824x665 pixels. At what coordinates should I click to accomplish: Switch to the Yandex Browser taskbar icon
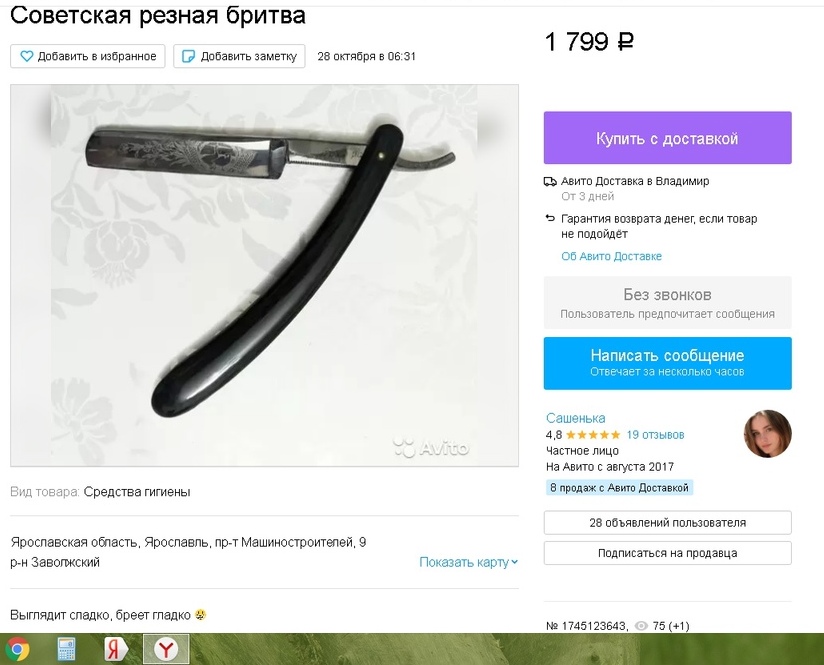point(166,650)
